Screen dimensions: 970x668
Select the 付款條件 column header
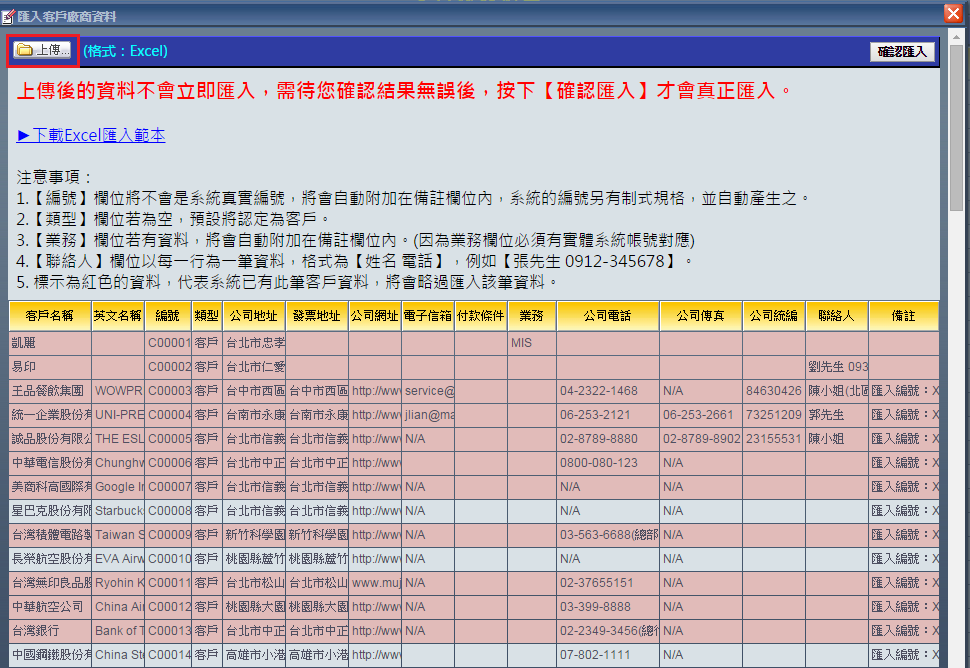pos(480,316)
